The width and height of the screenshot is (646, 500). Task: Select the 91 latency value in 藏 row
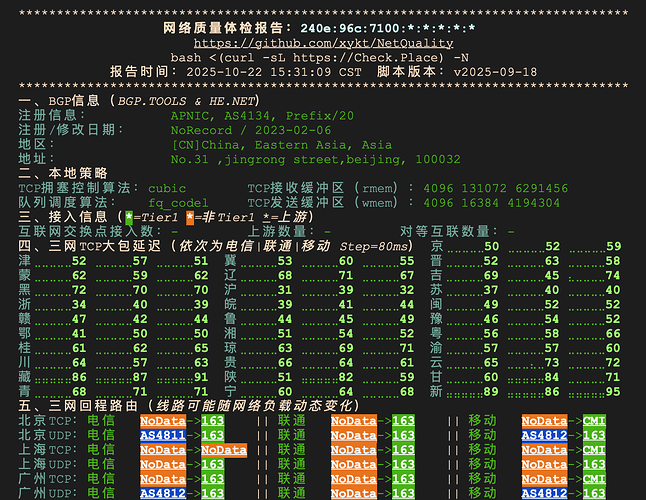pyautogui.click(x=201, y=377)
